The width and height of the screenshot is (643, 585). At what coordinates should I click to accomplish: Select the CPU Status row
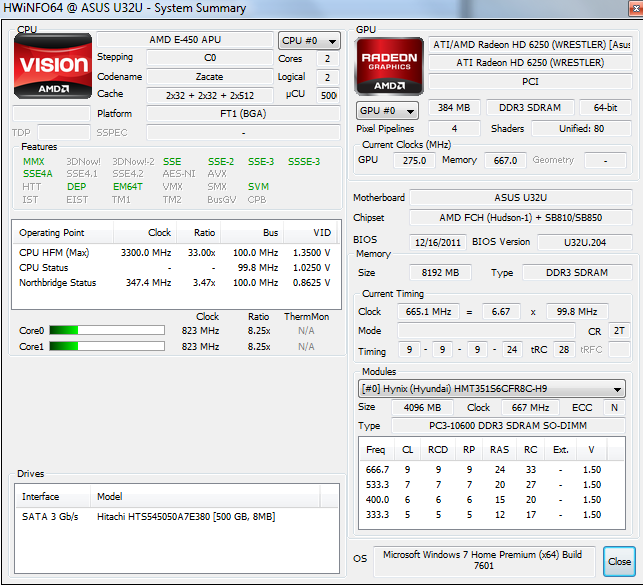[176, 268]
